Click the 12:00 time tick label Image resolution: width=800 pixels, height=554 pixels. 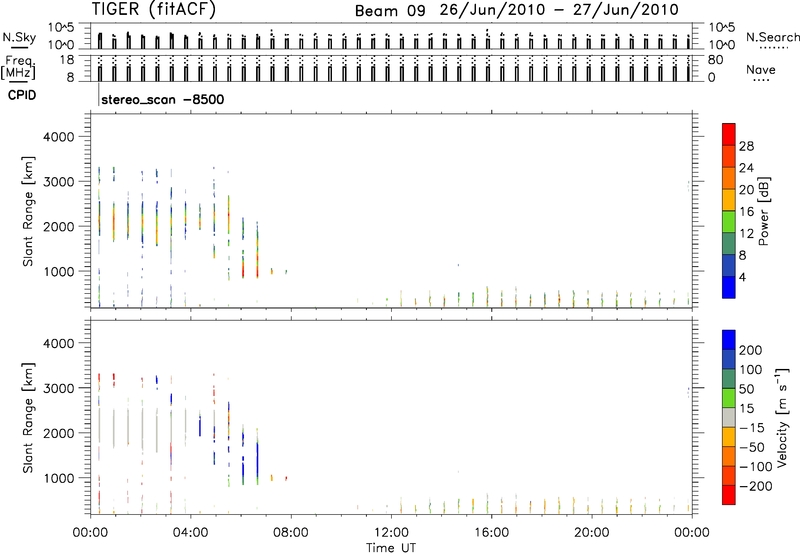(x=391, y=533)
